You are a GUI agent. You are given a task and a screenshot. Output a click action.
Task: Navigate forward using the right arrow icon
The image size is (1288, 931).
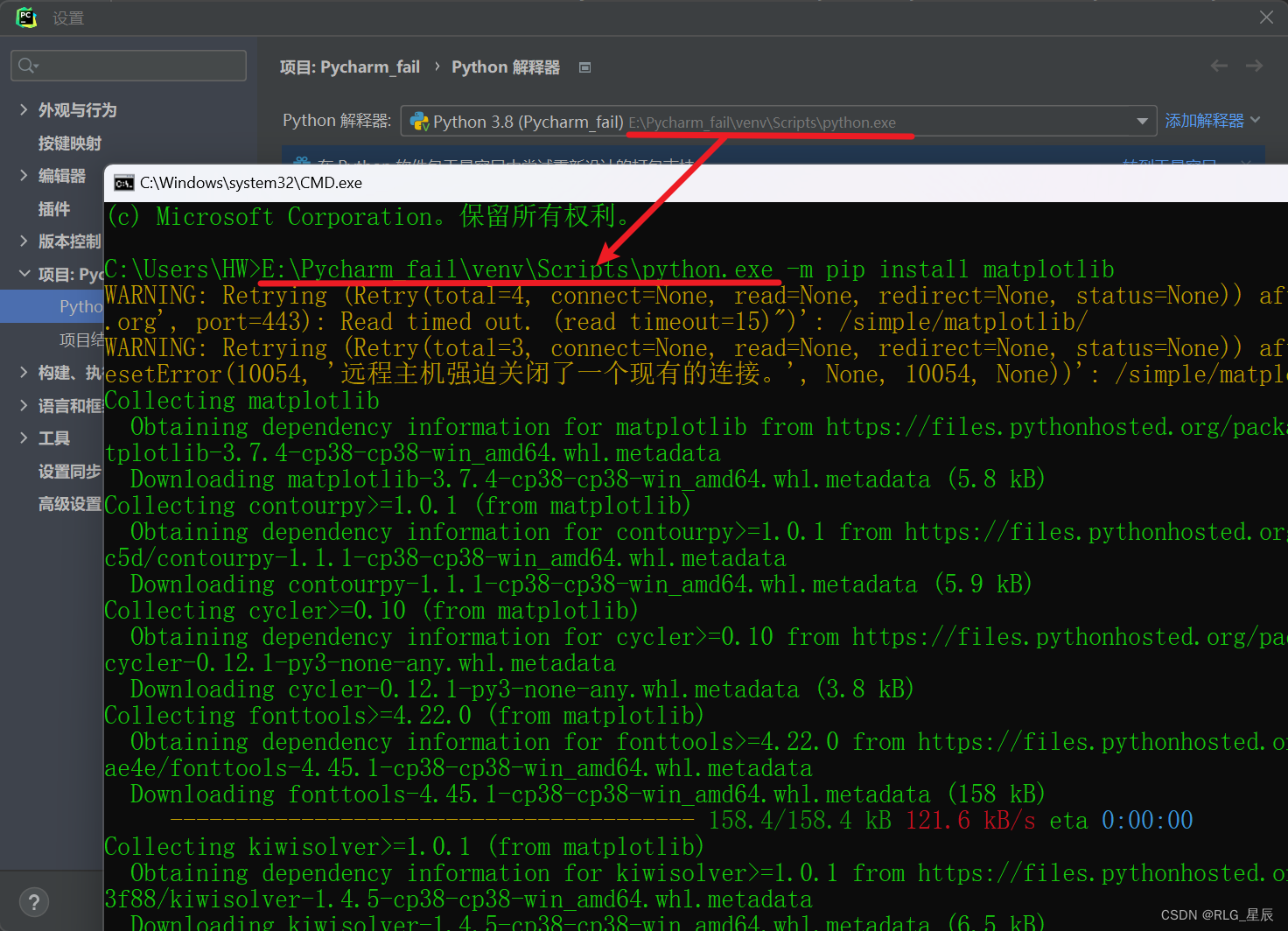1253,65
